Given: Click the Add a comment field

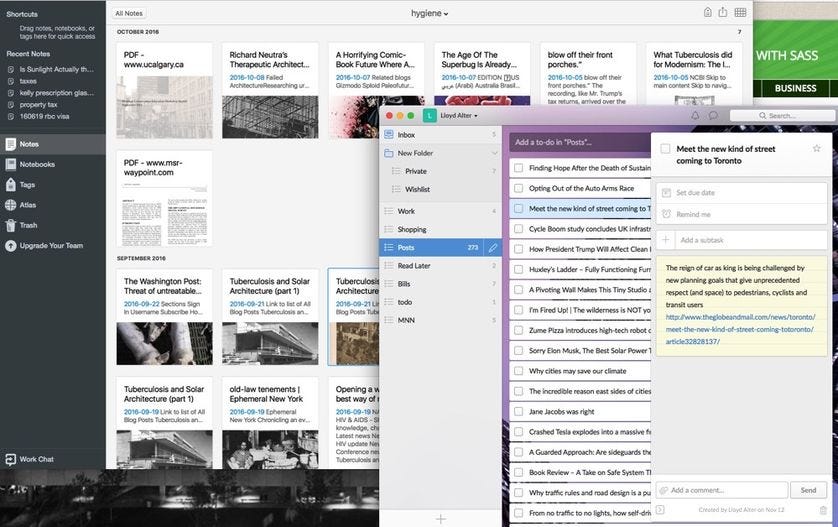Looking at the screenshot, I should point(721,490).
